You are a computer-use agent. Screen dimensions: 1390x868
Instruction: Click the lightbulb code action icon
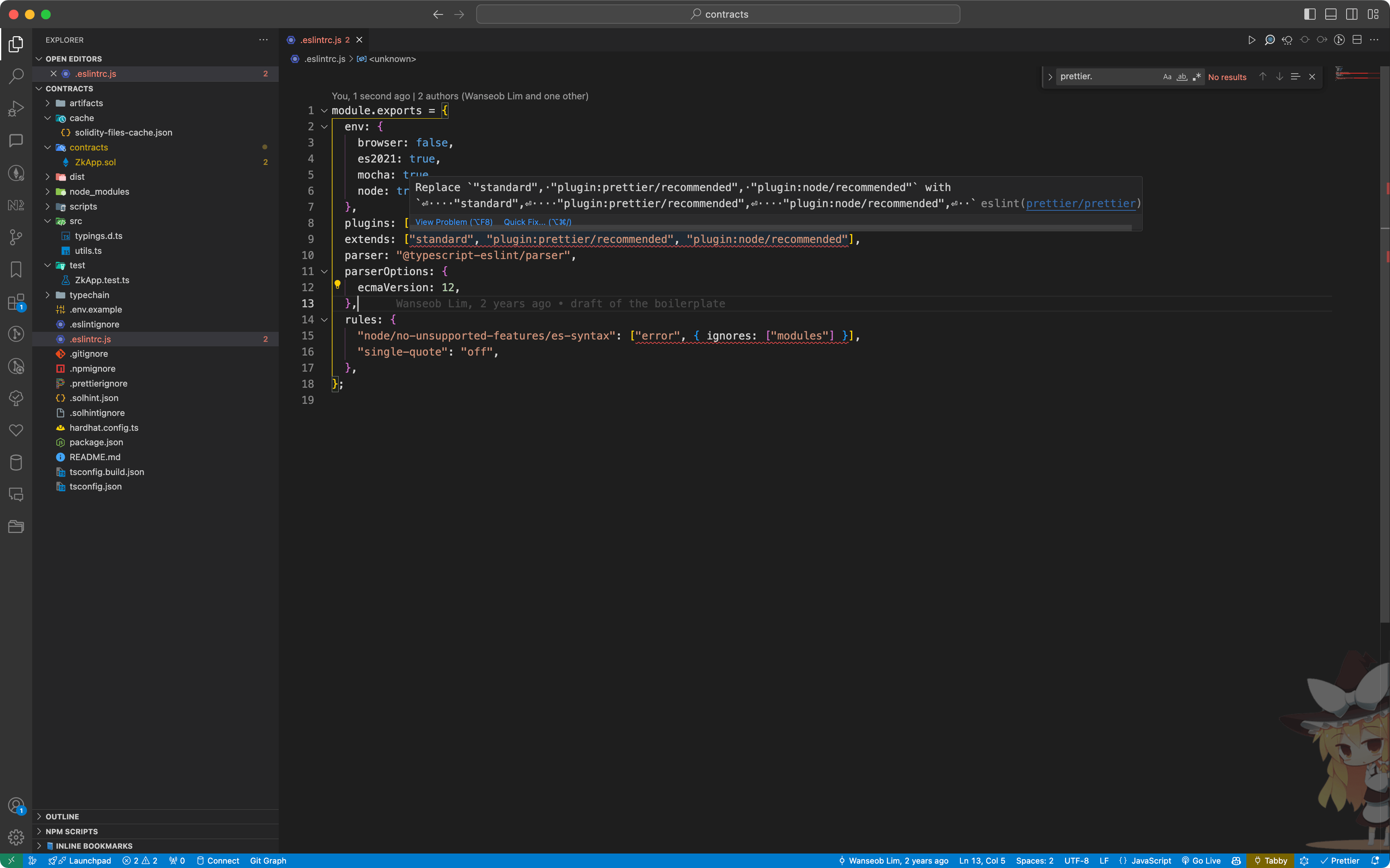[337, 284]
